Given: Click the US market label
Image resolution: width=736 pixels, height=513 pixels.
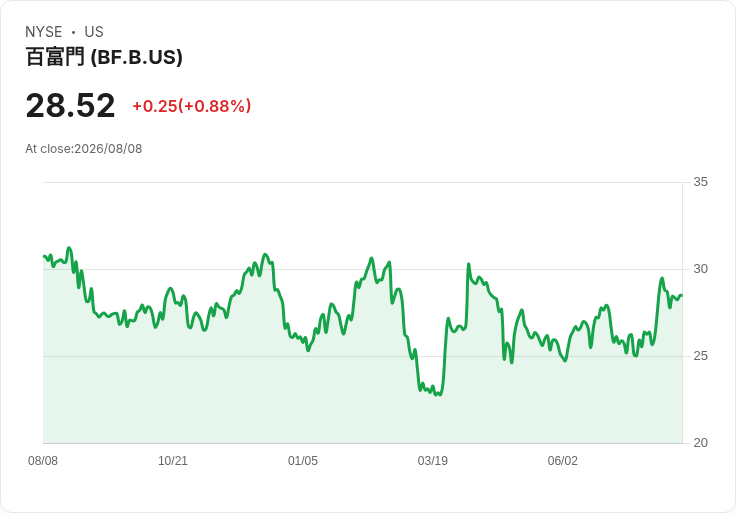Looking at the screenshot, I should 94,32.
